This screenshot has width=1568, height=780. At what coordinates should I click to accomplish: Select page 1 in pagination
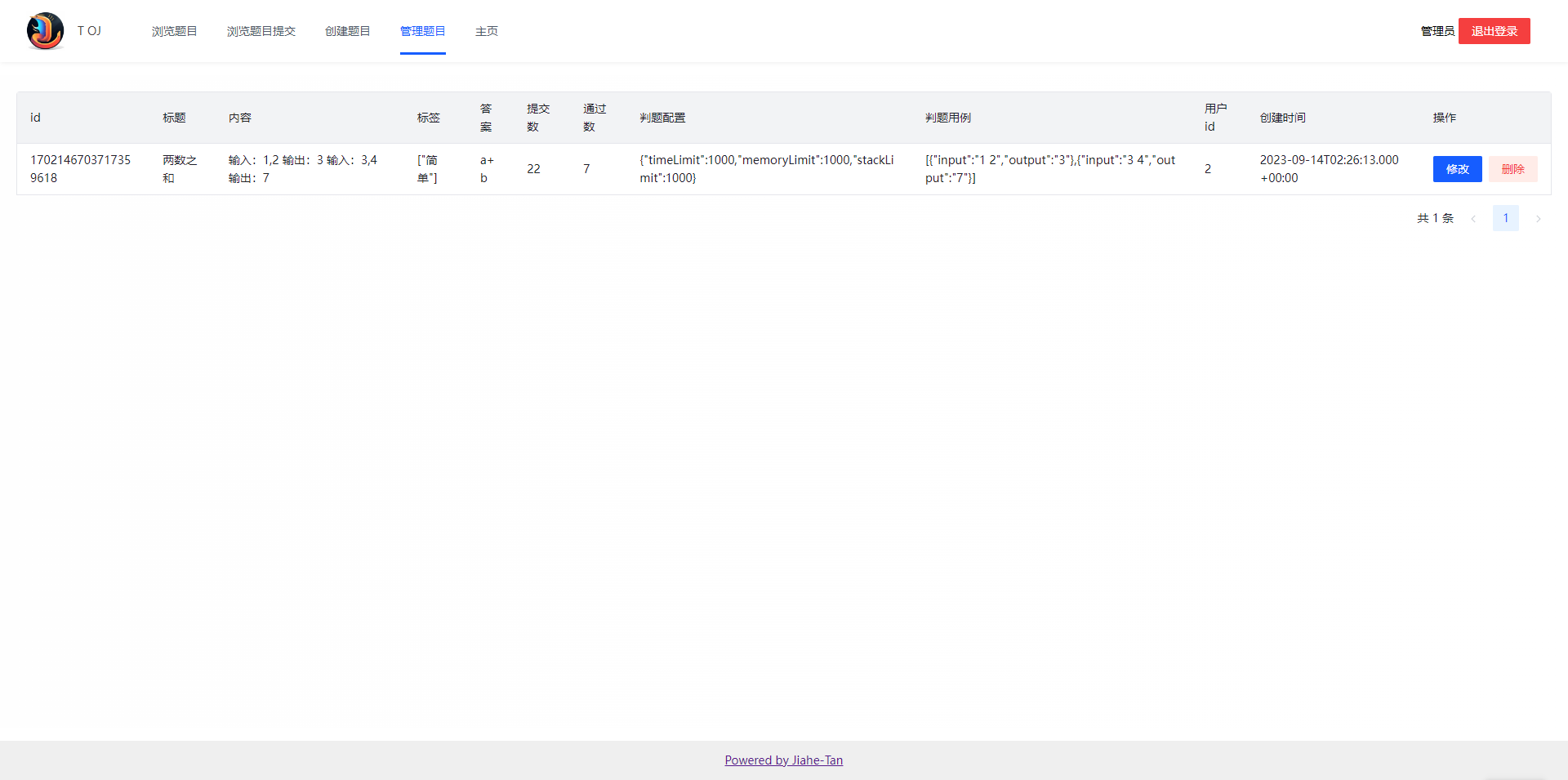pyautogui.click(x=1506, y=218)
